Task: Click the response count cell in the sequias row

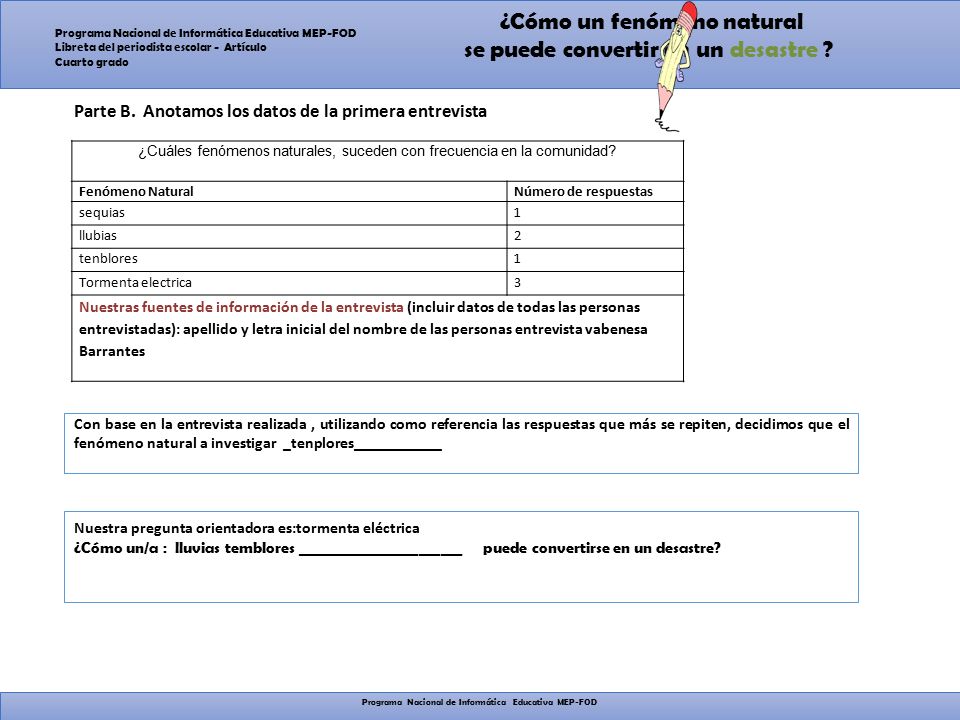Action: pyautogui.click(x=595, y=213)
